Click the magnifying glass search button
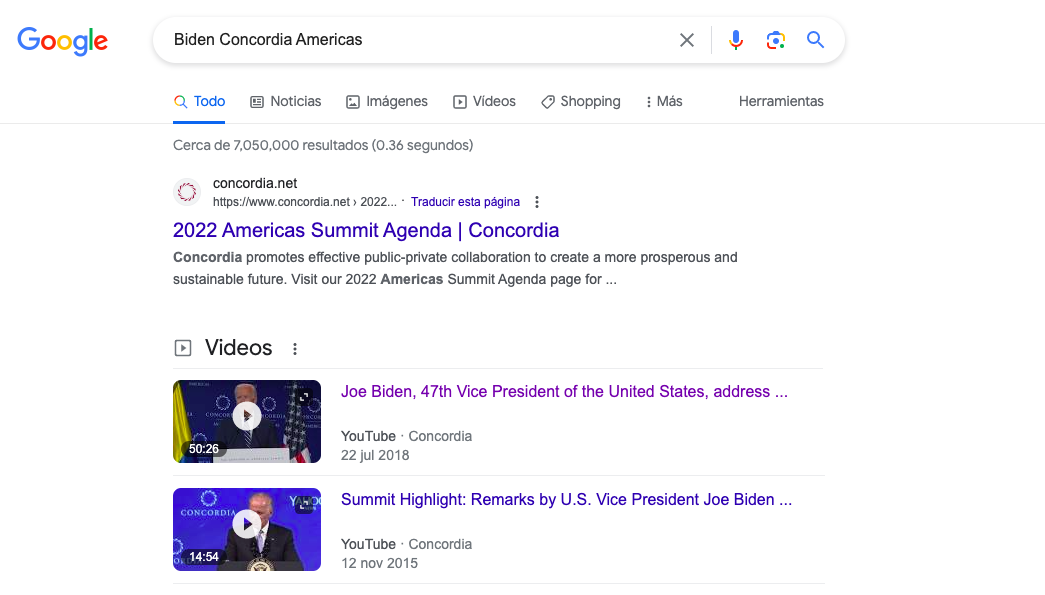The width and height of the screenshot is (1045, 595). coord(815,40)
